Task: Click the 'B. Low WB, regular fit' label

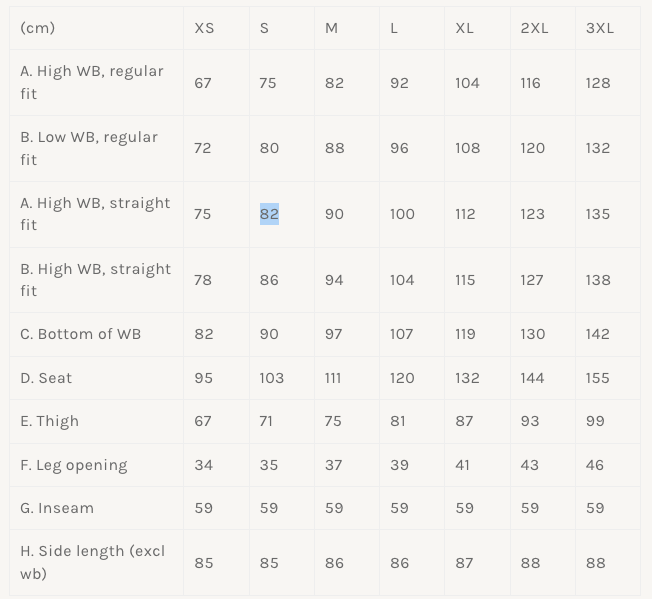Action: [x=89, y=148]
